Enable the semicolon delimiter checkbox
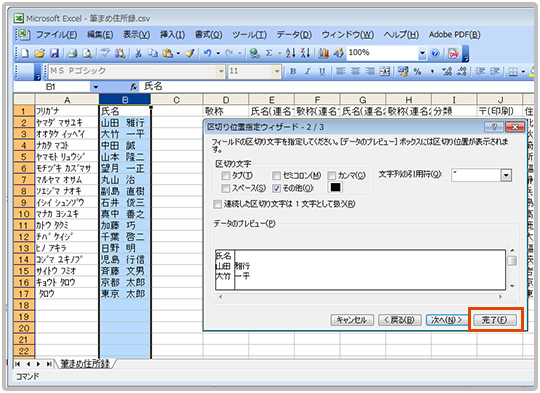540x393 pixels. (x=276, y=176)
